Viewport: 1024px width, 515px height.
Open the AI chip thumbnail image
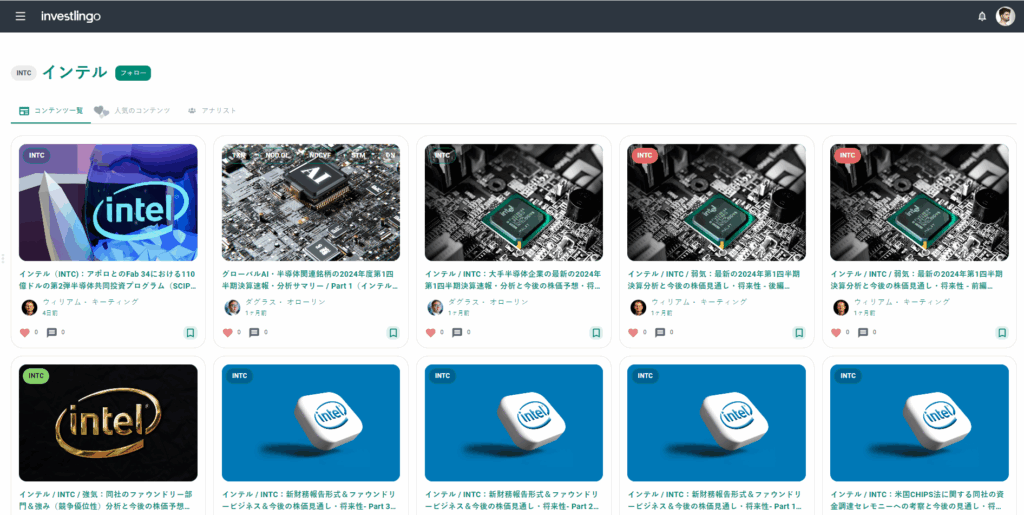pyautogui.click(x=311, y=202)
